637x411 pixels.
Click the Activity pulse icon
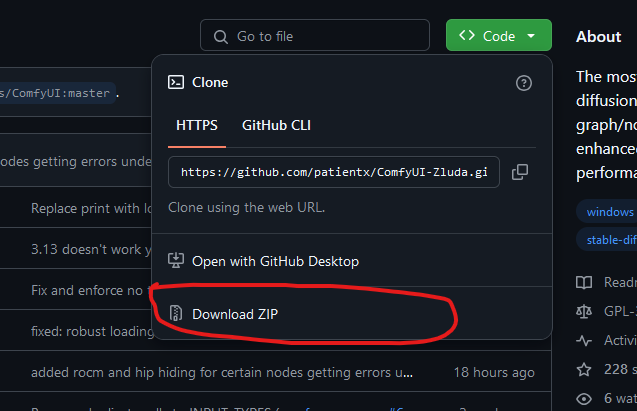584,340
